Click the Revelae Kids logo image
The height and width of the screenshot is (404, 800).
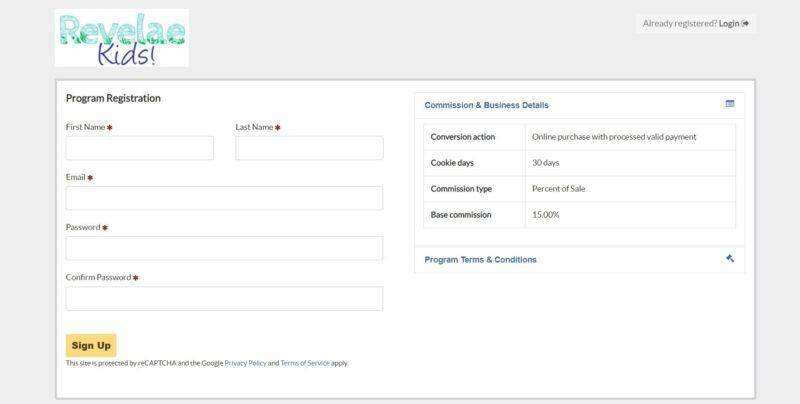pos(121,38)
